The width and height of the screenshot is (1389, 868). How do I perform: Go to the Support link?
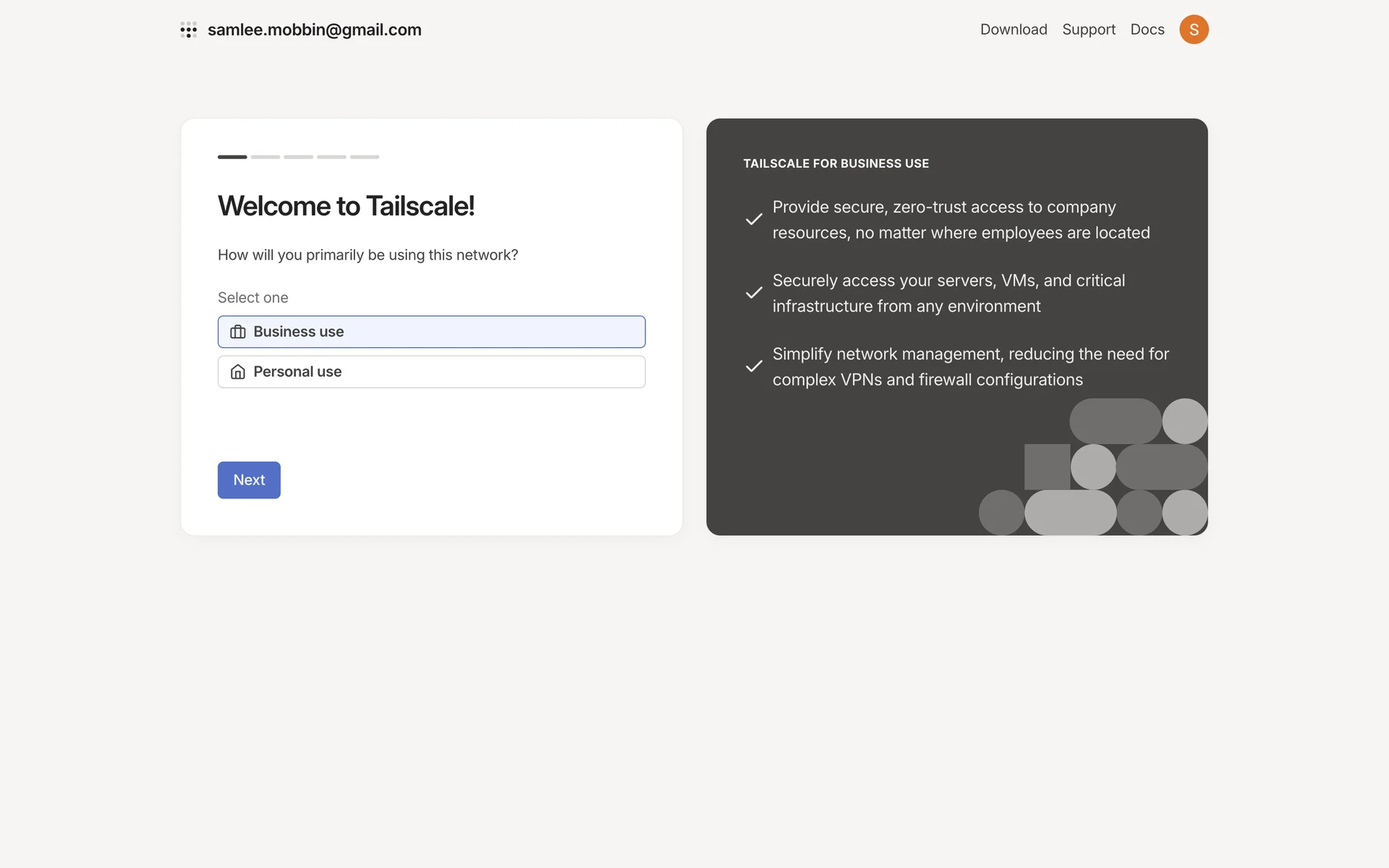(1089, 30)
